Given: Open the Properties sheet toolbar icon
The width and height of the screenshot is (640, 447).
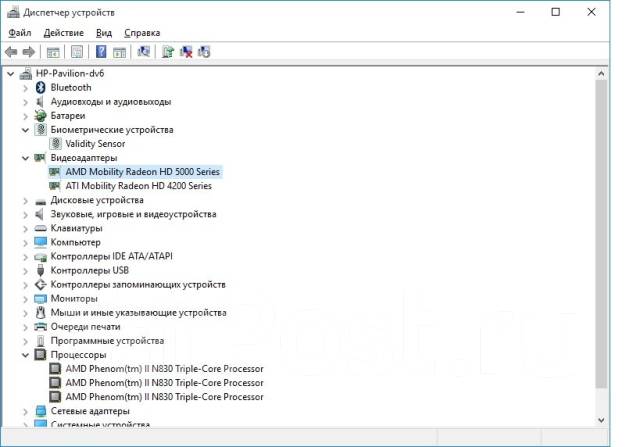Looking at the screenshot, I should pos(77,52).
